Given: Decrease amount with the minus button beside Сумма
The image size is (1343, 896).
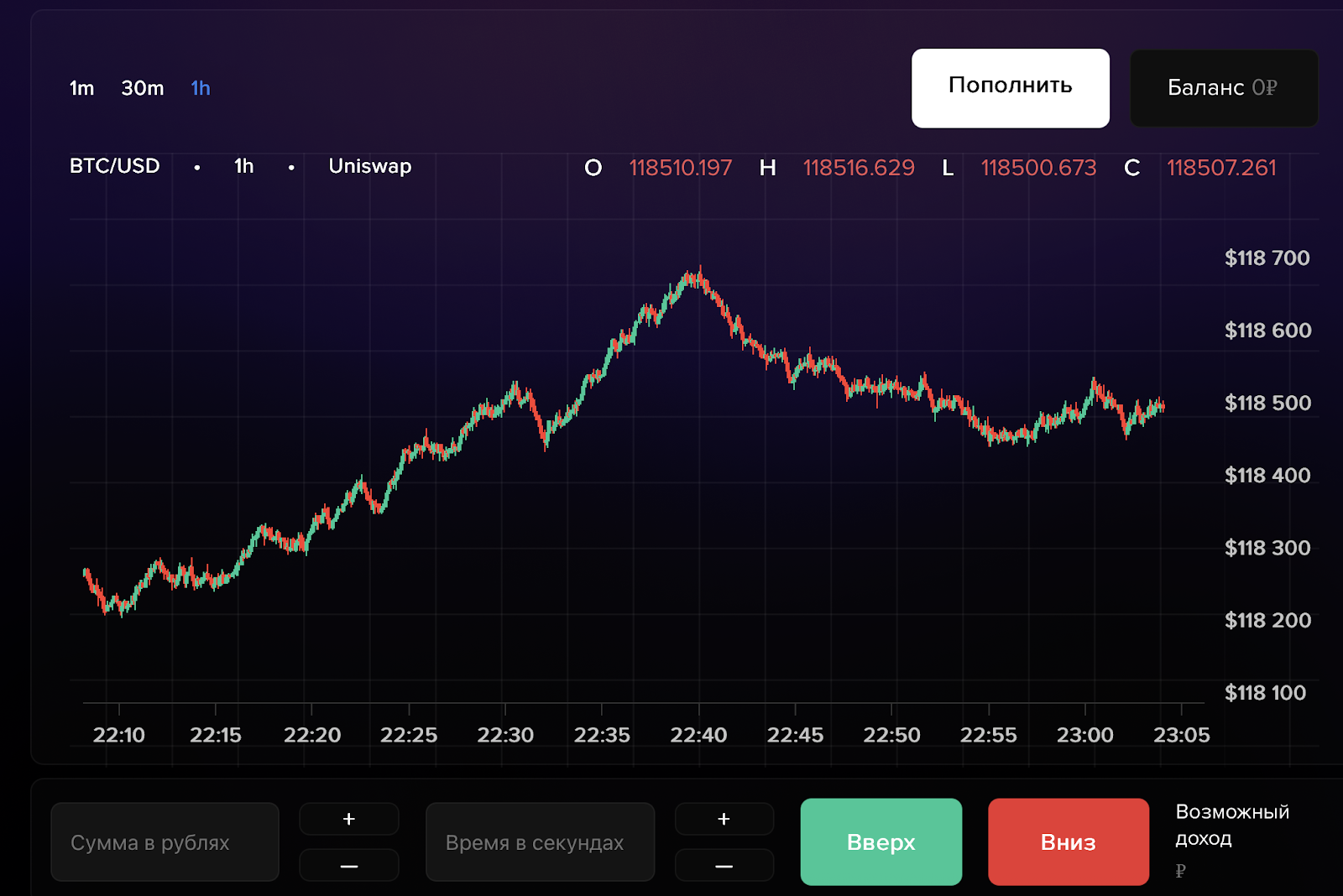Looking at the screenshot, I should point(349,865).
